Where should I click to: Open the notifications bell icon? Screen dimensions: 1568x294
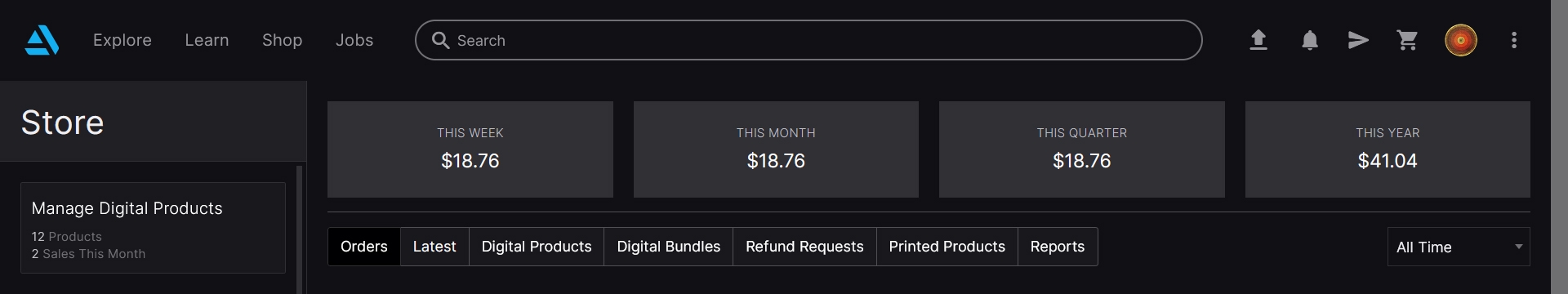1310,40
